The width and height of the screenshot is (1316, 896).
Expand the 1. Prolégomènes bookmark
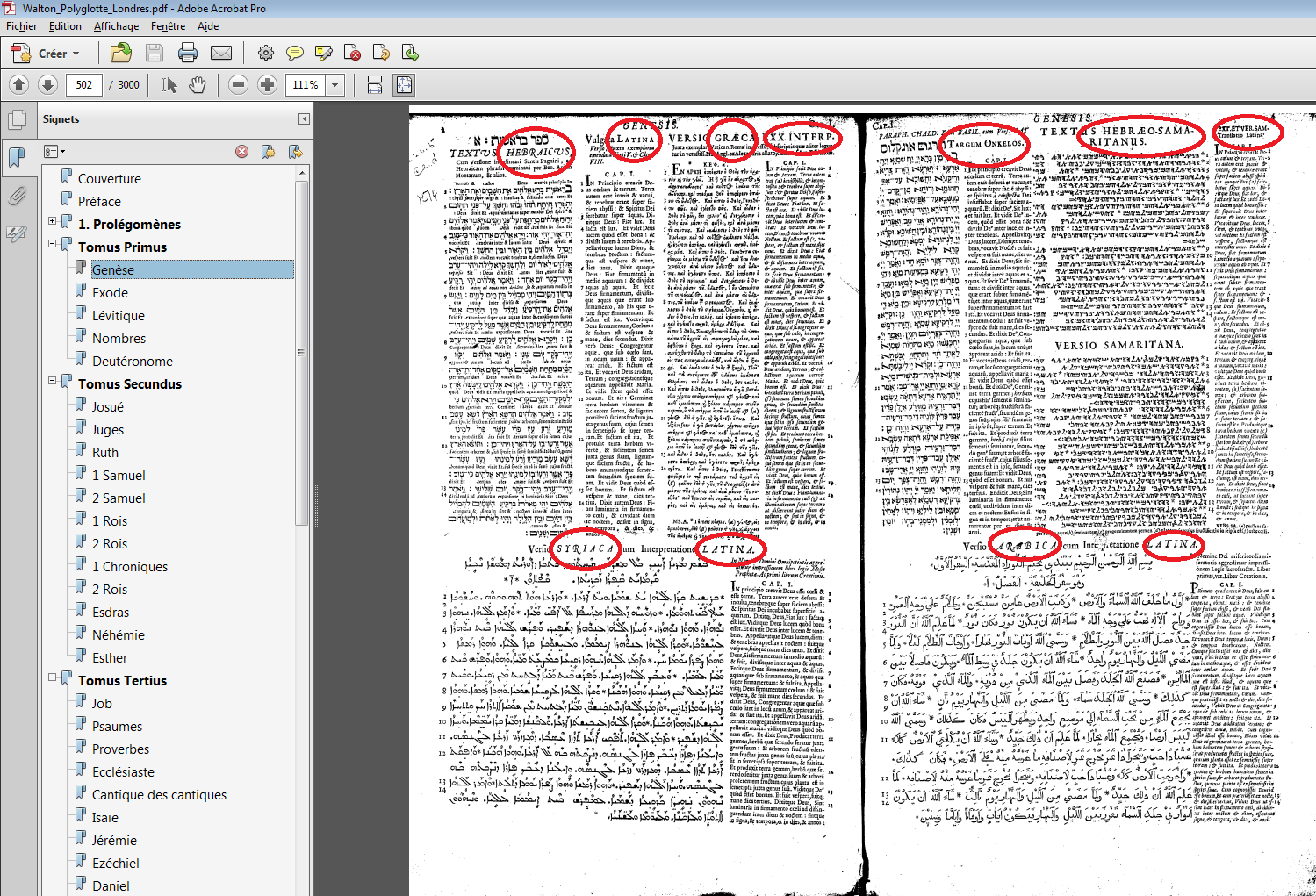(x=52, y=221)
